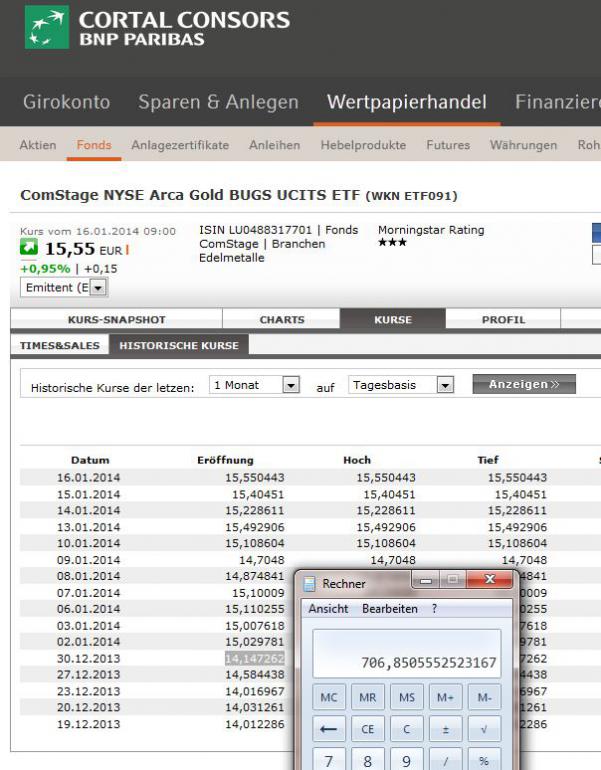The width and height of the screenshot is (601, 770).
Task: Click the Rechner calculator title icon
Action: point(309,584)
